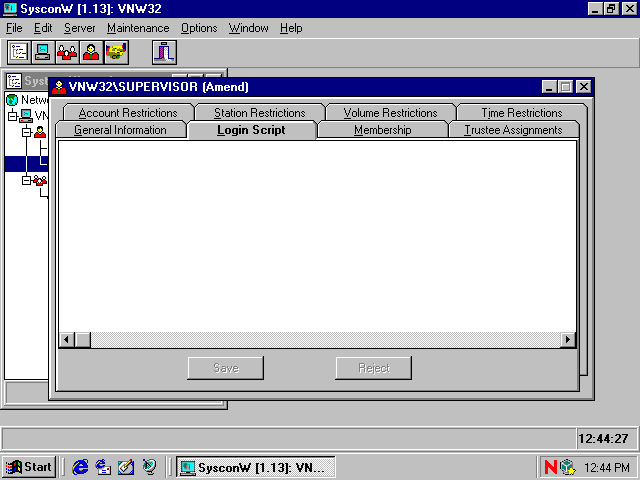
Task: Restore down the main SysconW window
Action: click(x=611, y=9)
